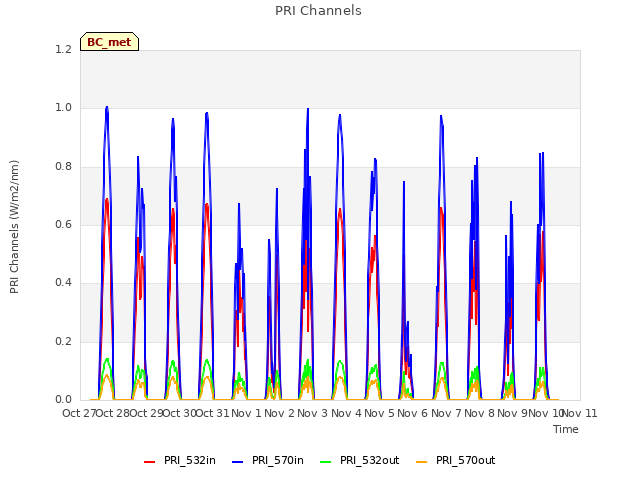
Task: Click the Oct 29 x-axis date label
Action: click(146, 413)
